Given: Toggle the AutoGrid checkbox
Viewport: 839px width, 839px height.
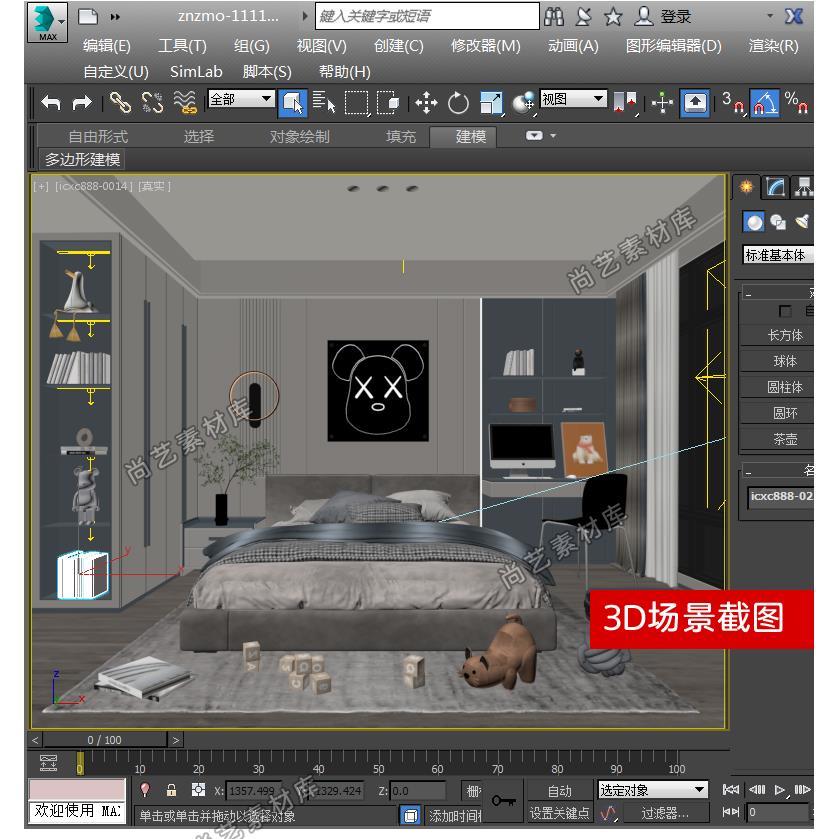Looking at the screenshot, I should pos(785,311).
